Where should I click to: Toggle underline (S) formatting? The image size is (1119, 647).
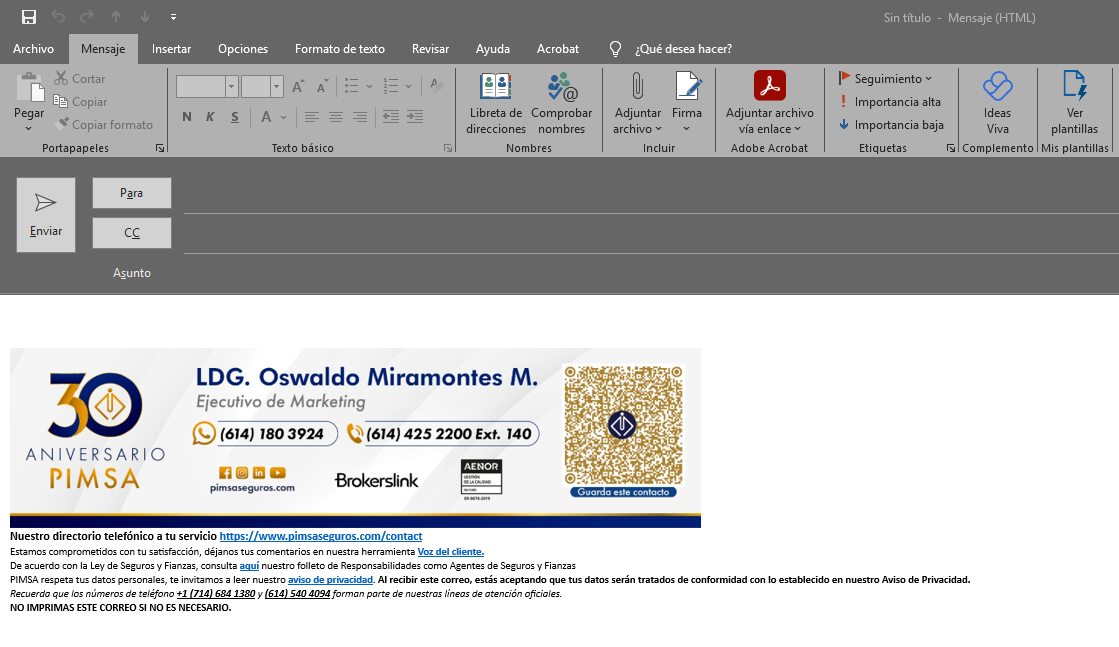234,117
